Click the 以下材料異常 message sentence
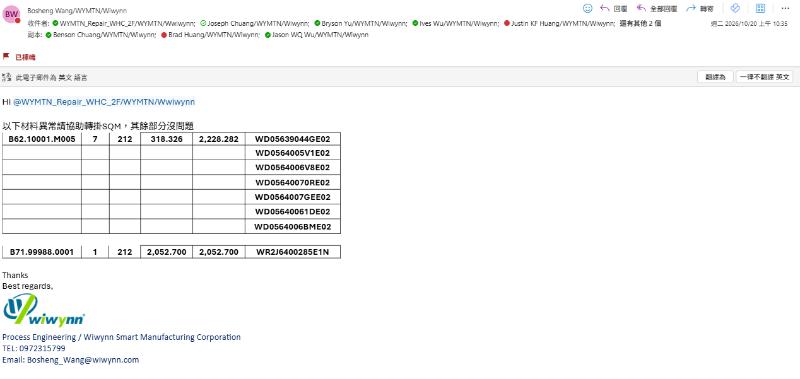The image size is (800, 379). 98,126
